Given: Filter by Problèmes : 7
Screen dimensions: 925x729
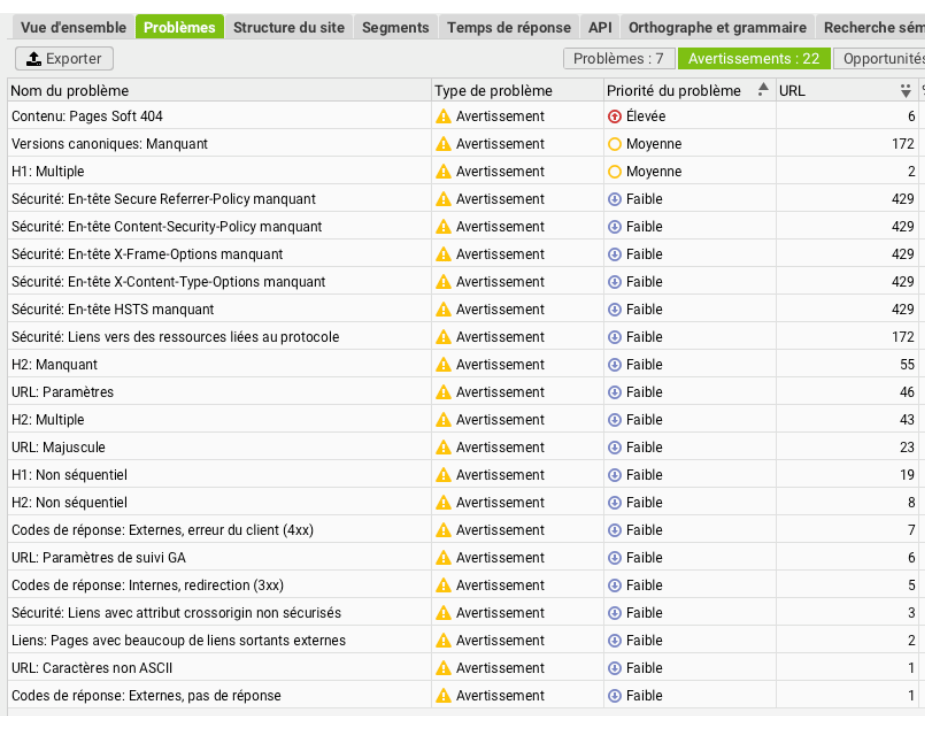Looking at the screenshot, I should (618, 58).
